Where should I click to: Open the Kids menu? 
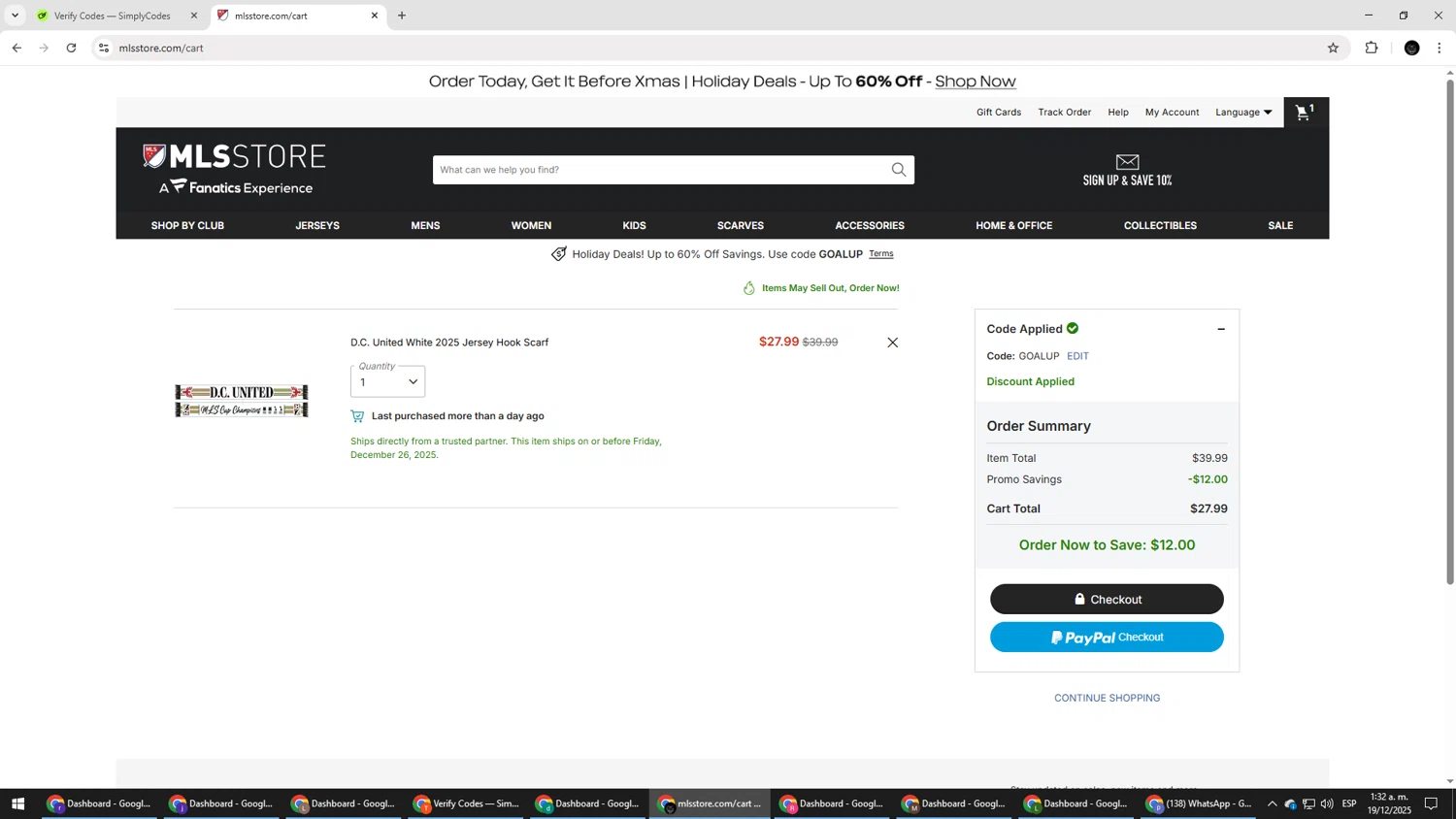[x=634, y=226]
